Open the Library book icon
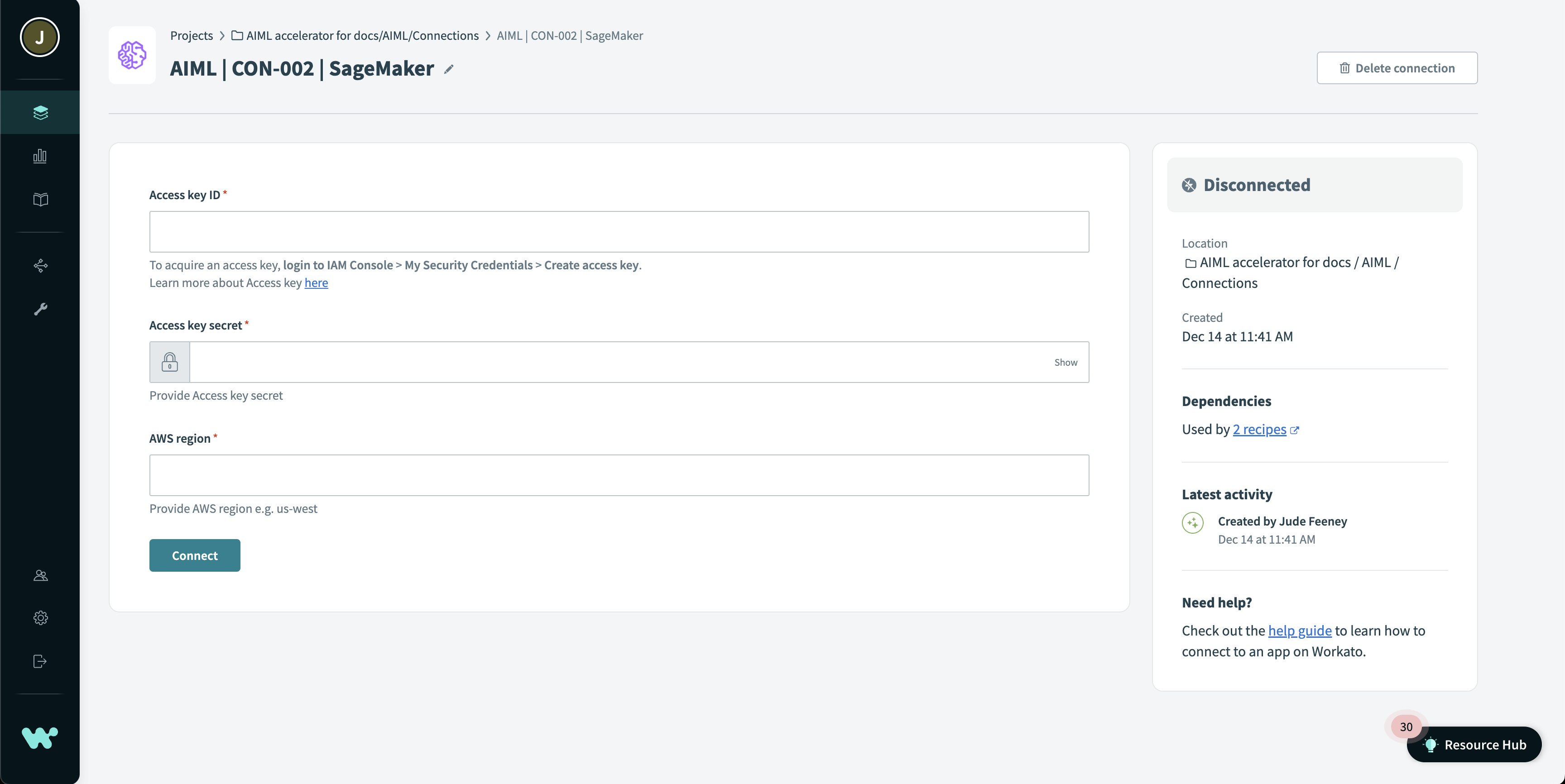Viewport: 1565px width, 784px height. (39, 199)
